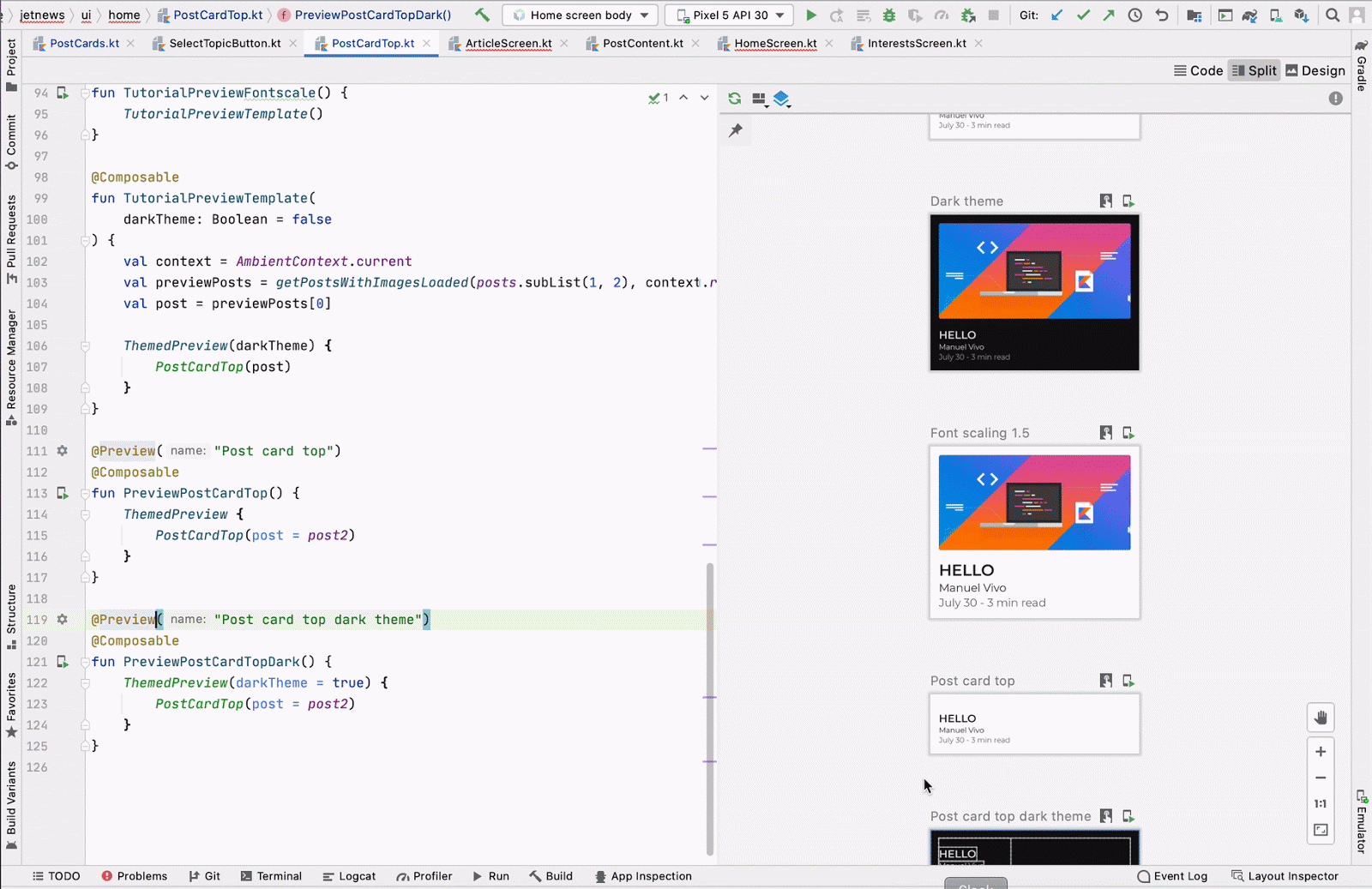
Task: Switch to the Design view mode
Action: click(1315, 70)
